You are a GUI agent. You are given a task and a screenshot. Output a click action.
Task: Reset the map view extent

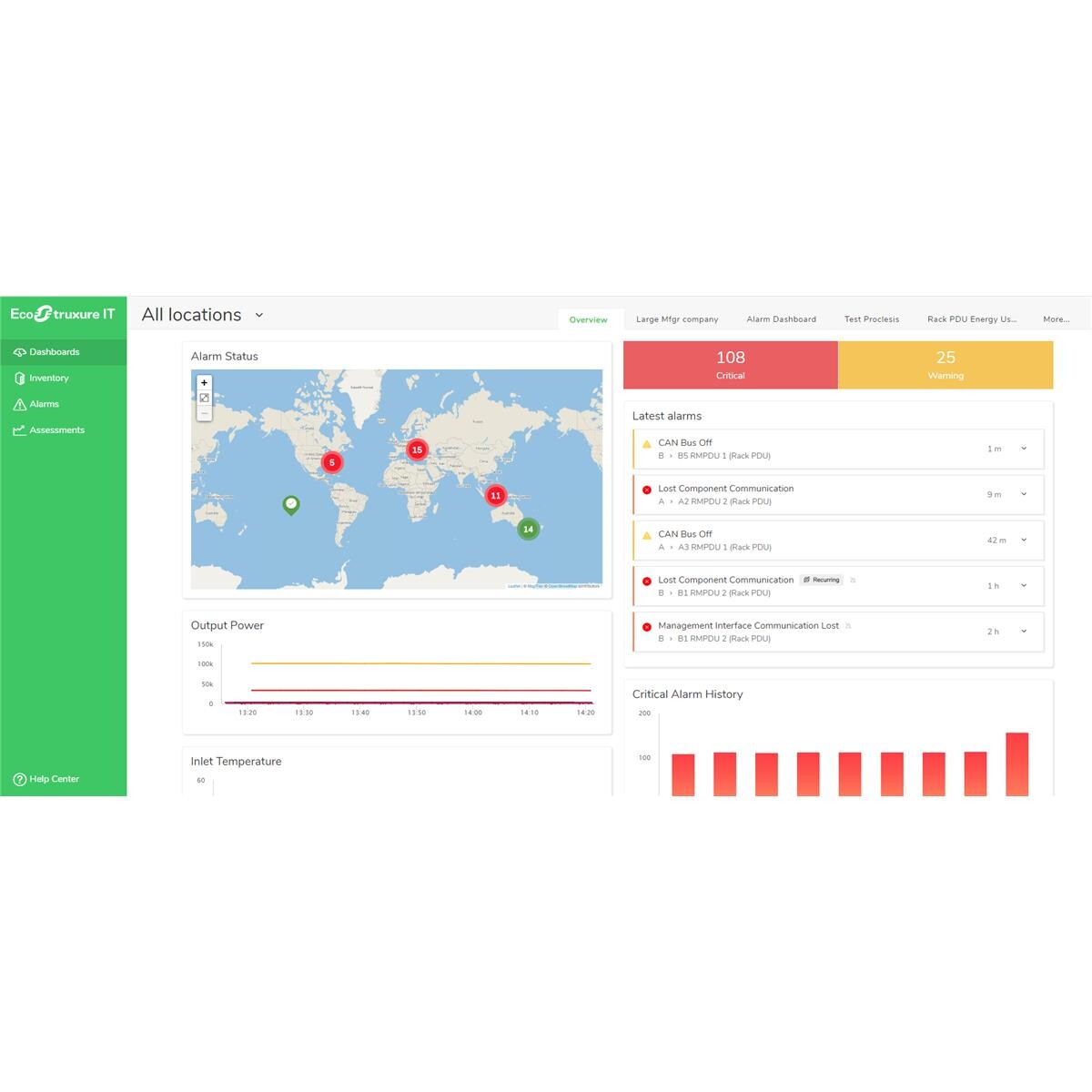pos(204,399)
